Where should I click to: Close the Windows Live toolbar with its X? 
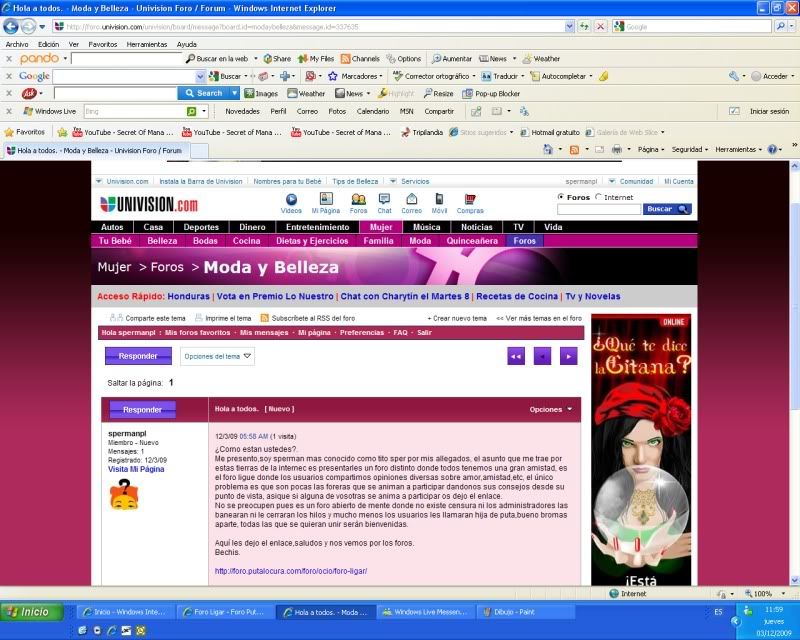[9, 111]
